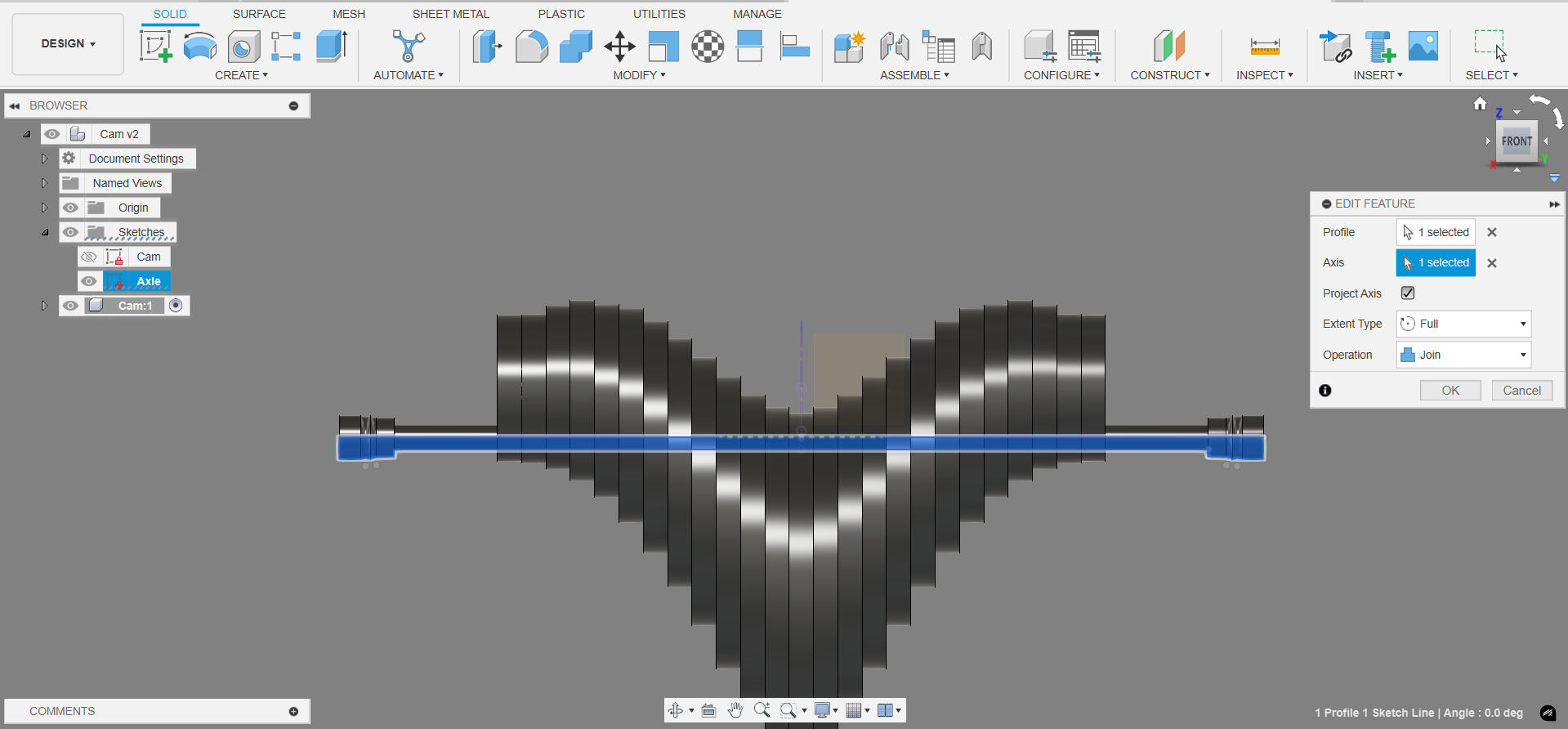Image resolution: width=1568 pixels, height=729 pixels.
Task: Click the Split Body icon
Action: coord(749,47)
